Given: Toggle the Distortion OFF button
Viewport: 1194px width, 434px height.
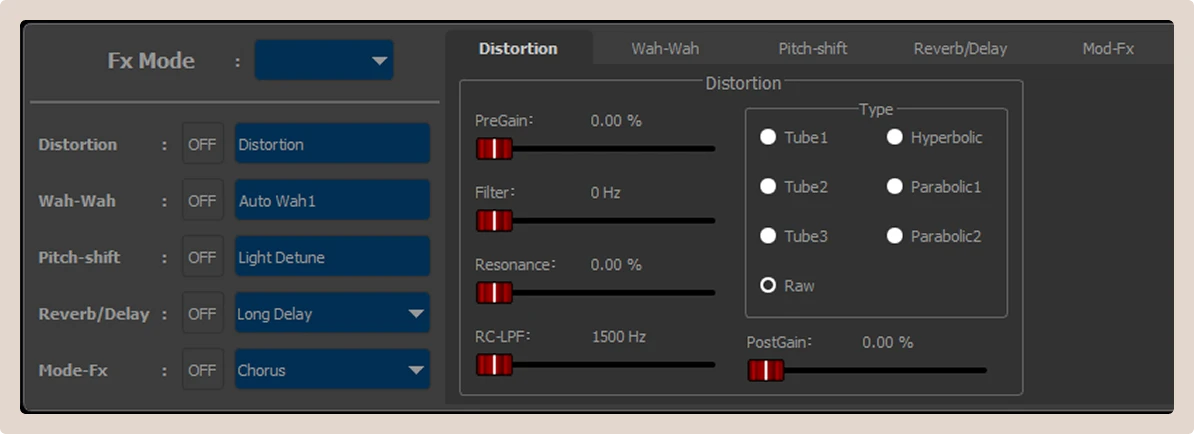Looking at the screenshot, I should 202,144.
